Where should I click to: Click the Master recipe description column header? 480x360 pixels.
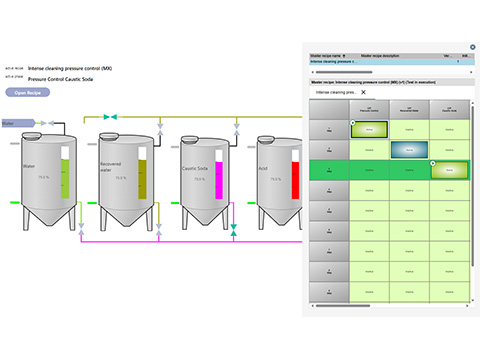[380, 56]
